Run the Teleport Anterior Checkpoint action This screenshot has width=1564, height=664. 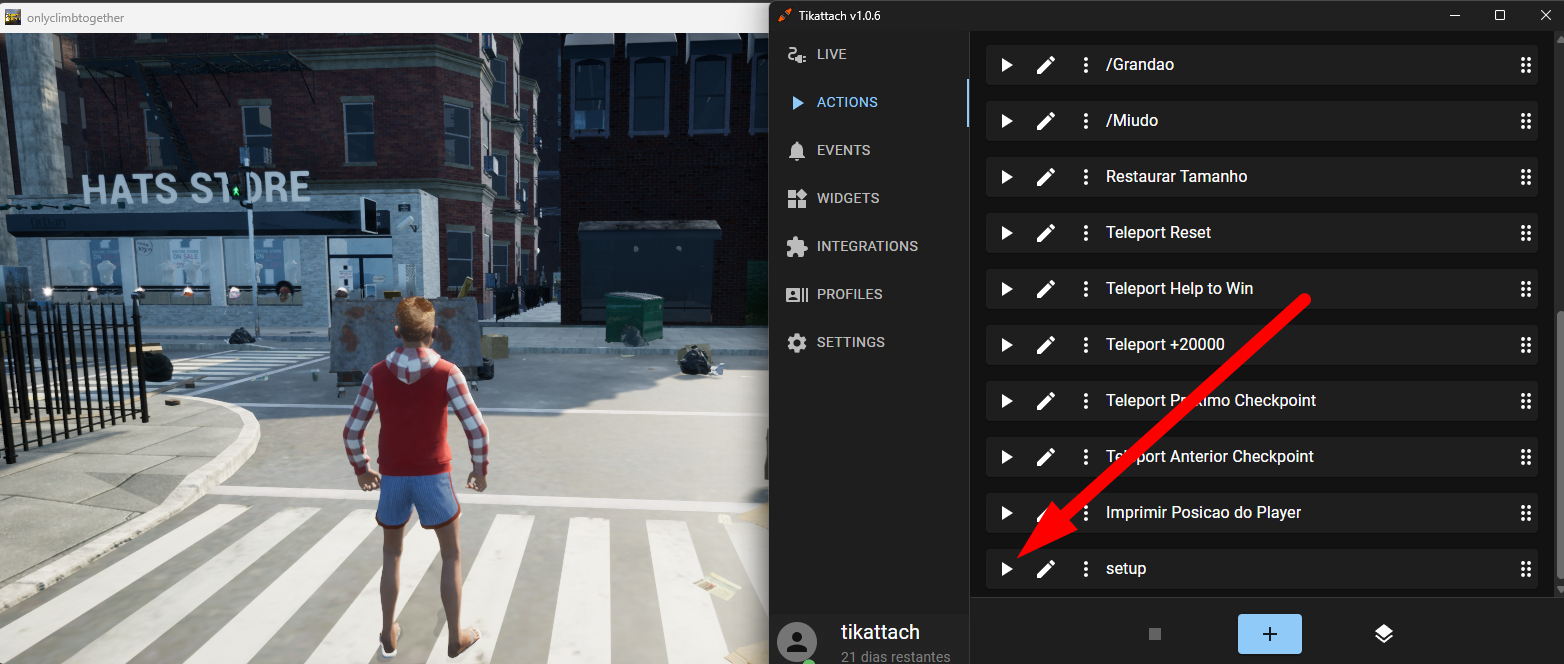1007,457
